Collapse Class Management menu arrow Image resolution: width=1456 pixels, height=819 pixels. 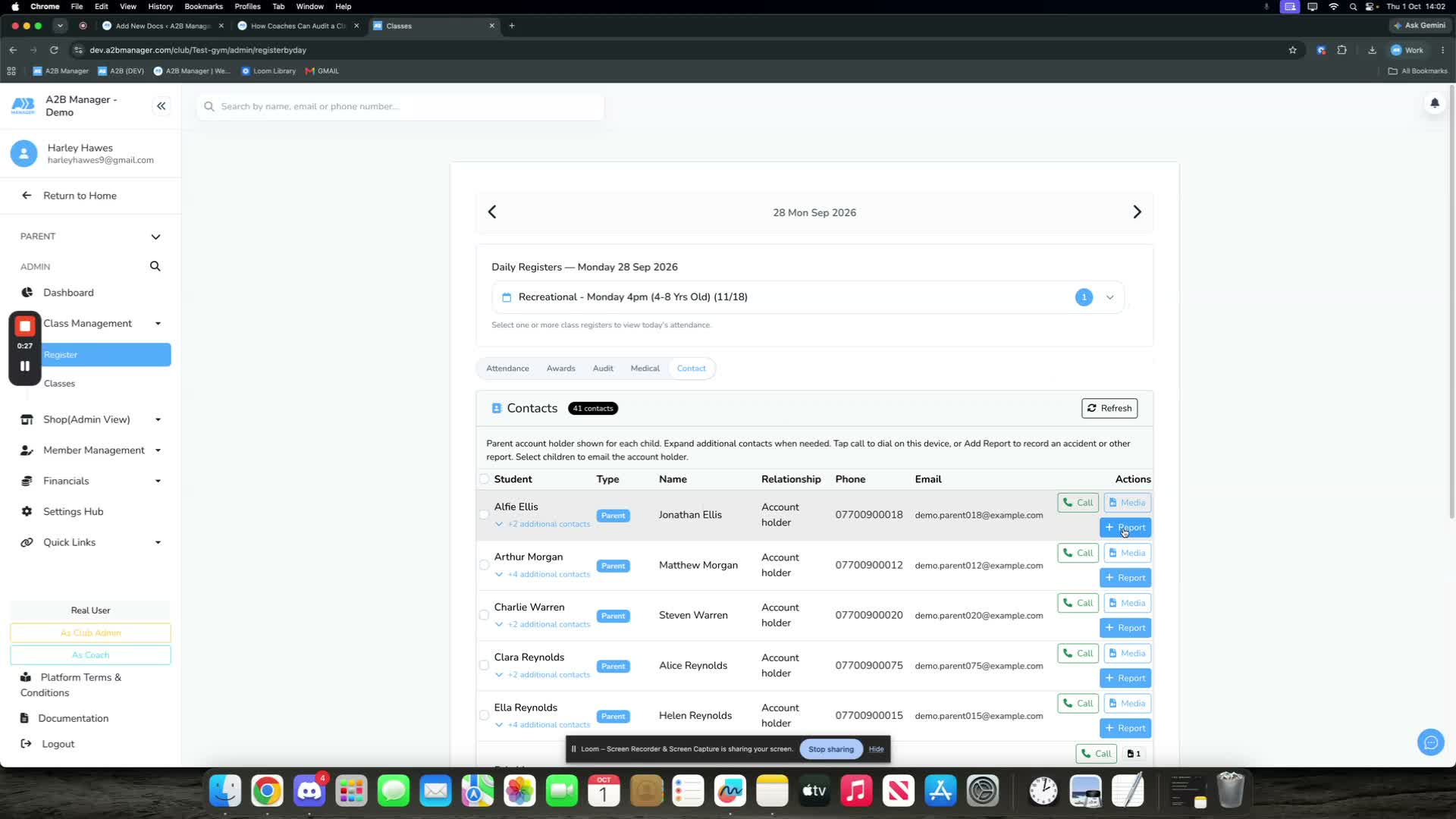click(158, 324)
